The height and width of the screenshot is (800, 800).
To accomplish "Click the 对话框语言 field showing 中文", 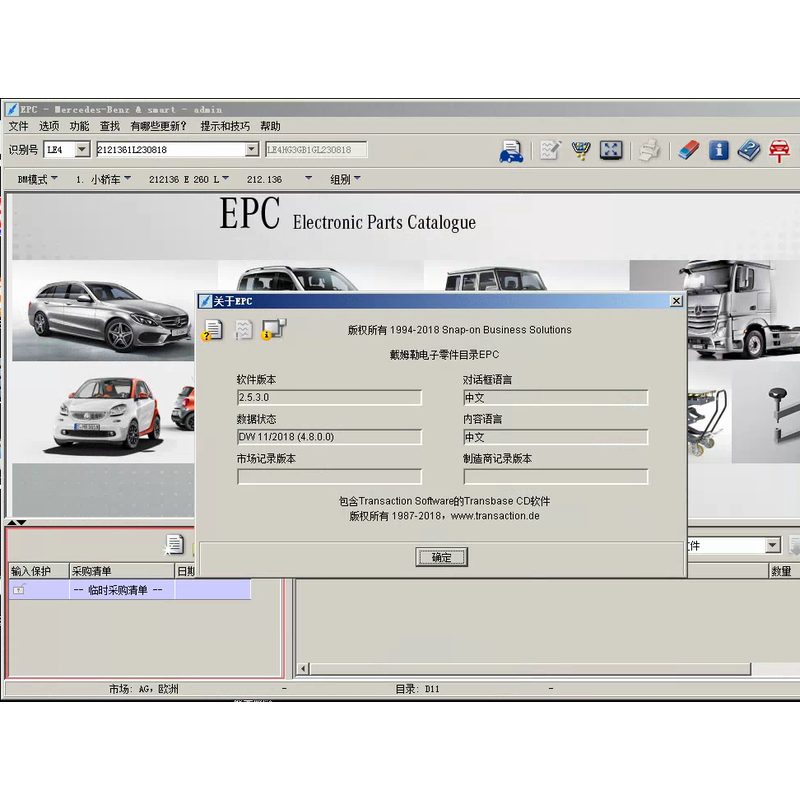I will click(556, 397).
